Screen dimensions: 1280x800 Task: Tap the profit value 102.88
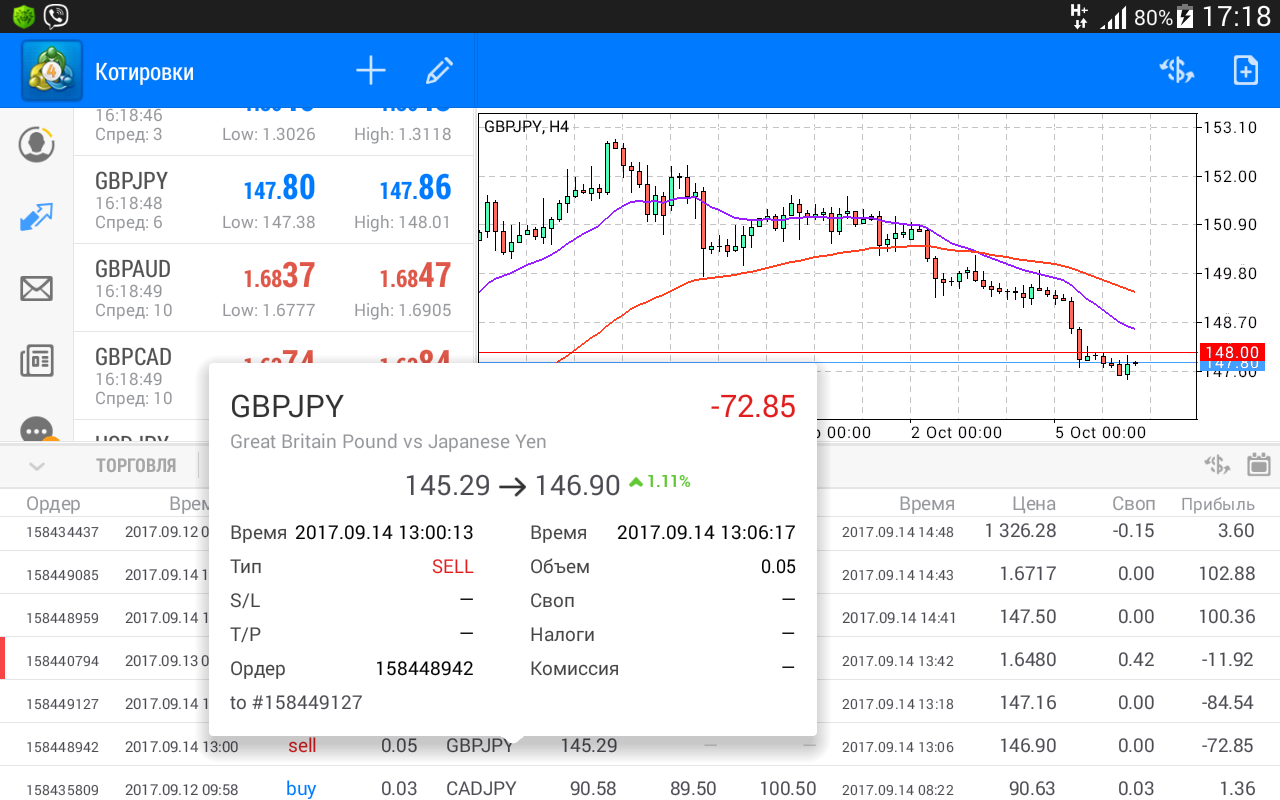[1227, 574]
